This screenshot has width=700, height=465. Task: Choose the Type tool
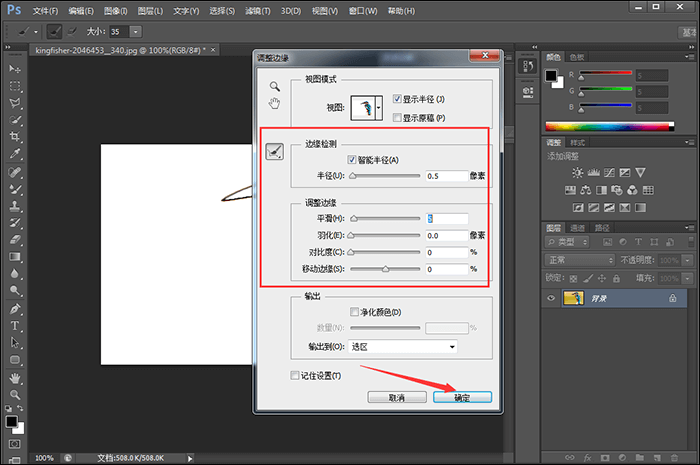(x=15, y=326)
